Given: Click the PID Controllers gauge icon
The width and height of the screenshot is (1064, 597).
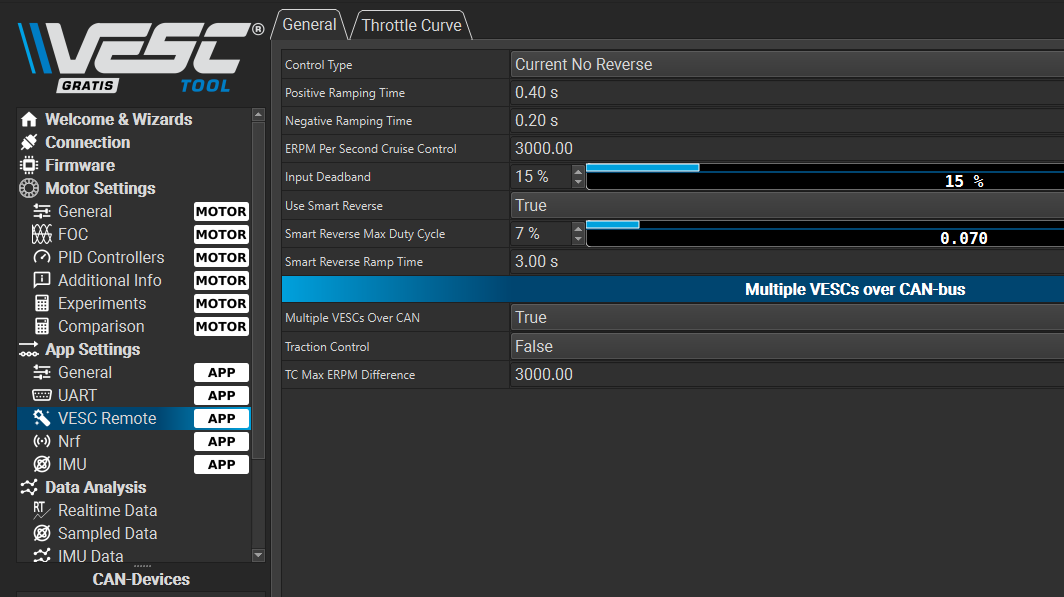Looking at the screenshot, I should point(41,258).
